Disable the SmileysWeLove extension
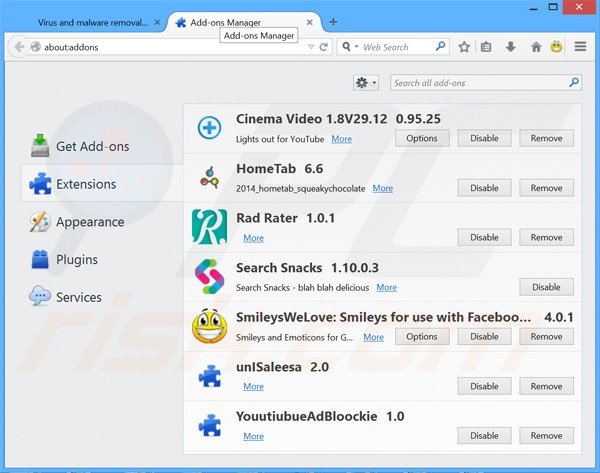The image size is (600, 473). pyautogui.click(x=484, y=336)
